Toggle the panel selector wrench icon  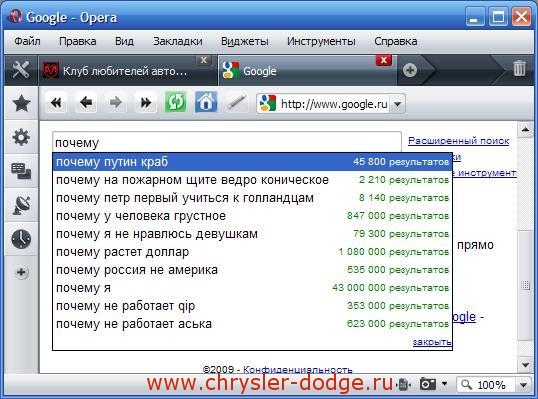[21, 70]
